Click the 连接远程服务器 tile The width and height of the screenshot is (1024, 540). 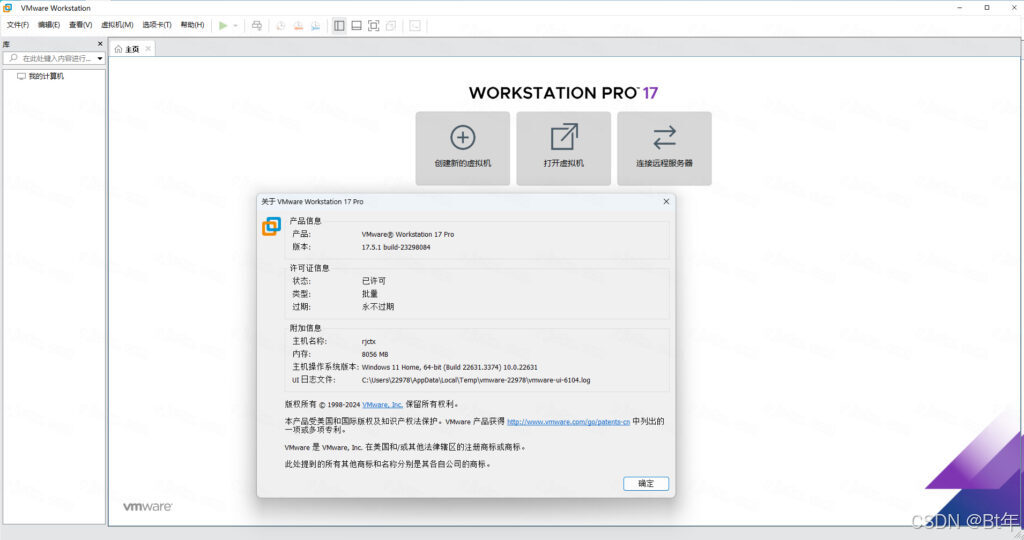point(664,148)
